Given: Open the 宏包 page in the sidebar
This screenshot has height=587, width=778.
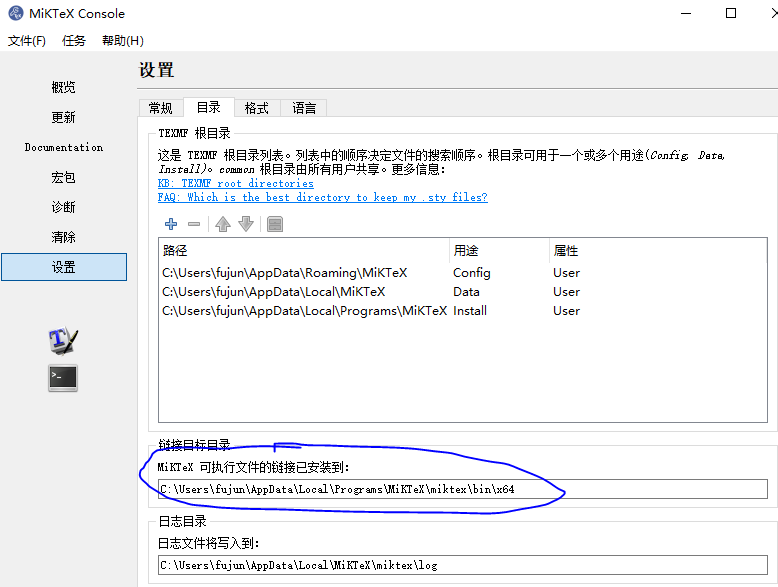Looking at the screenshot, I should tap(64, 178).
